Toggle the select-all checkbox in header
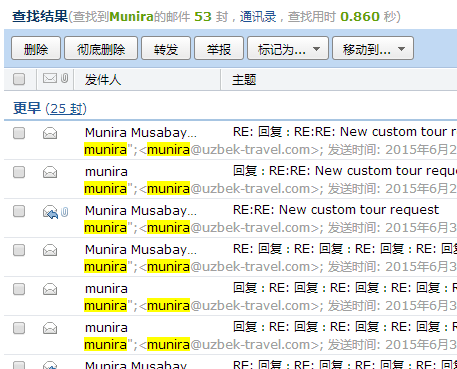Screen dimensions: 457x369 pos(19,79)
